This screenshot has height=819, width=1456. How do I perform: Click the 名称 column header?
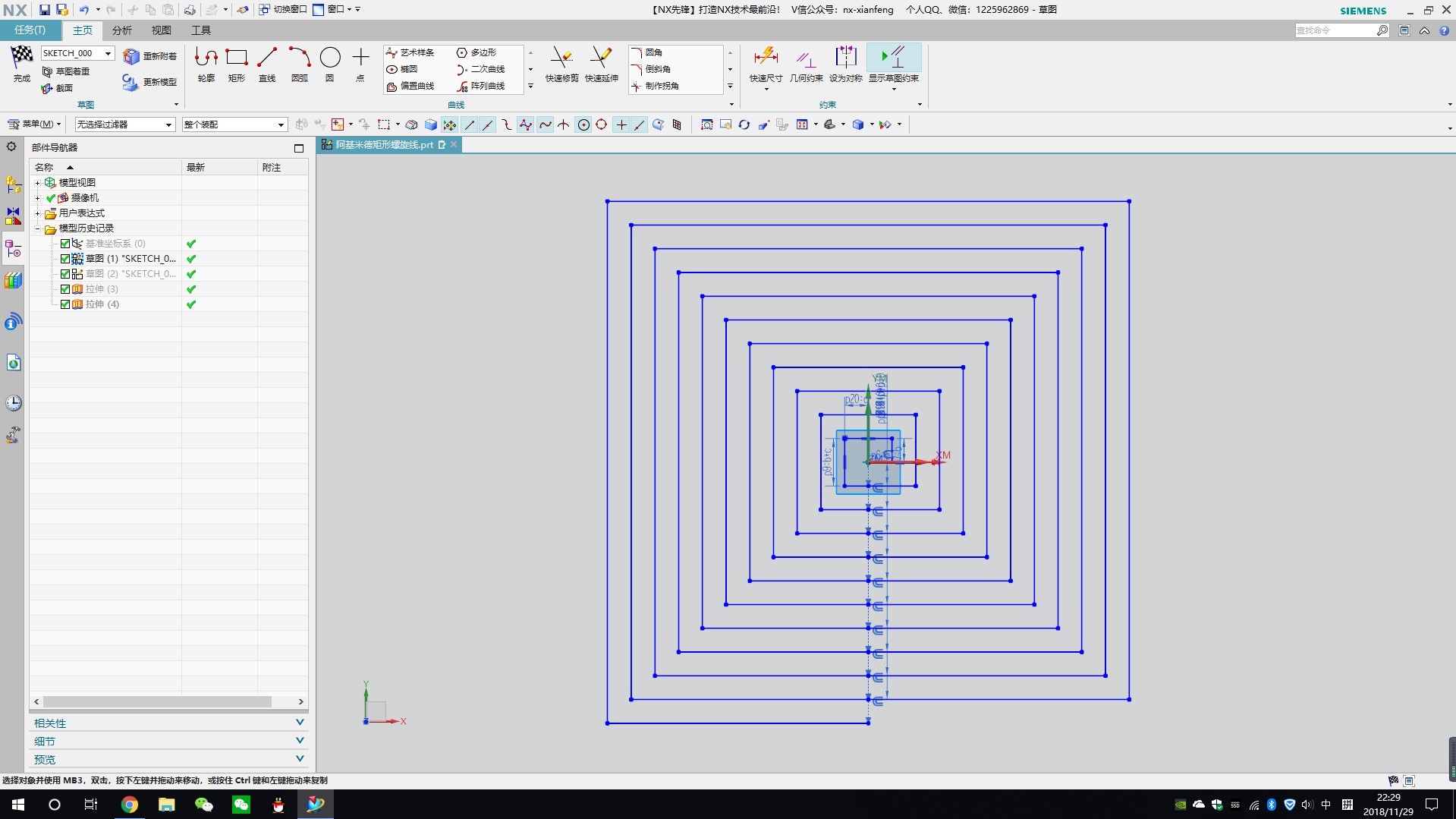coord(105,167)
